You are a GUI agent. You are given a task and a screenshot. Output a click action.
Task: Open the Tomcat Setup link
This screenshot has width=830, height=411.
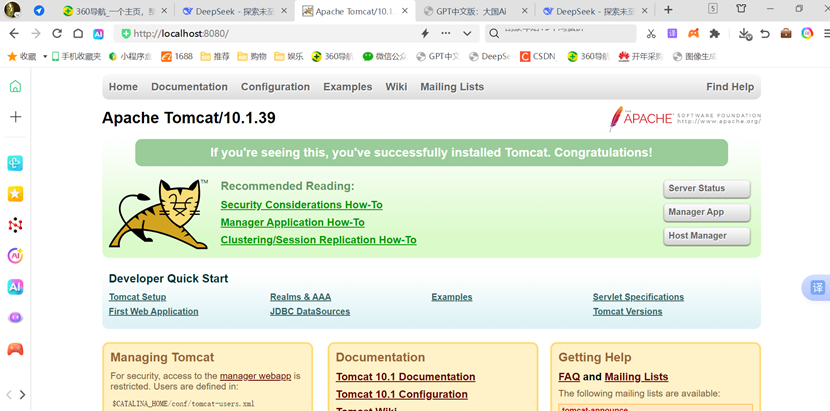[138, 297]
